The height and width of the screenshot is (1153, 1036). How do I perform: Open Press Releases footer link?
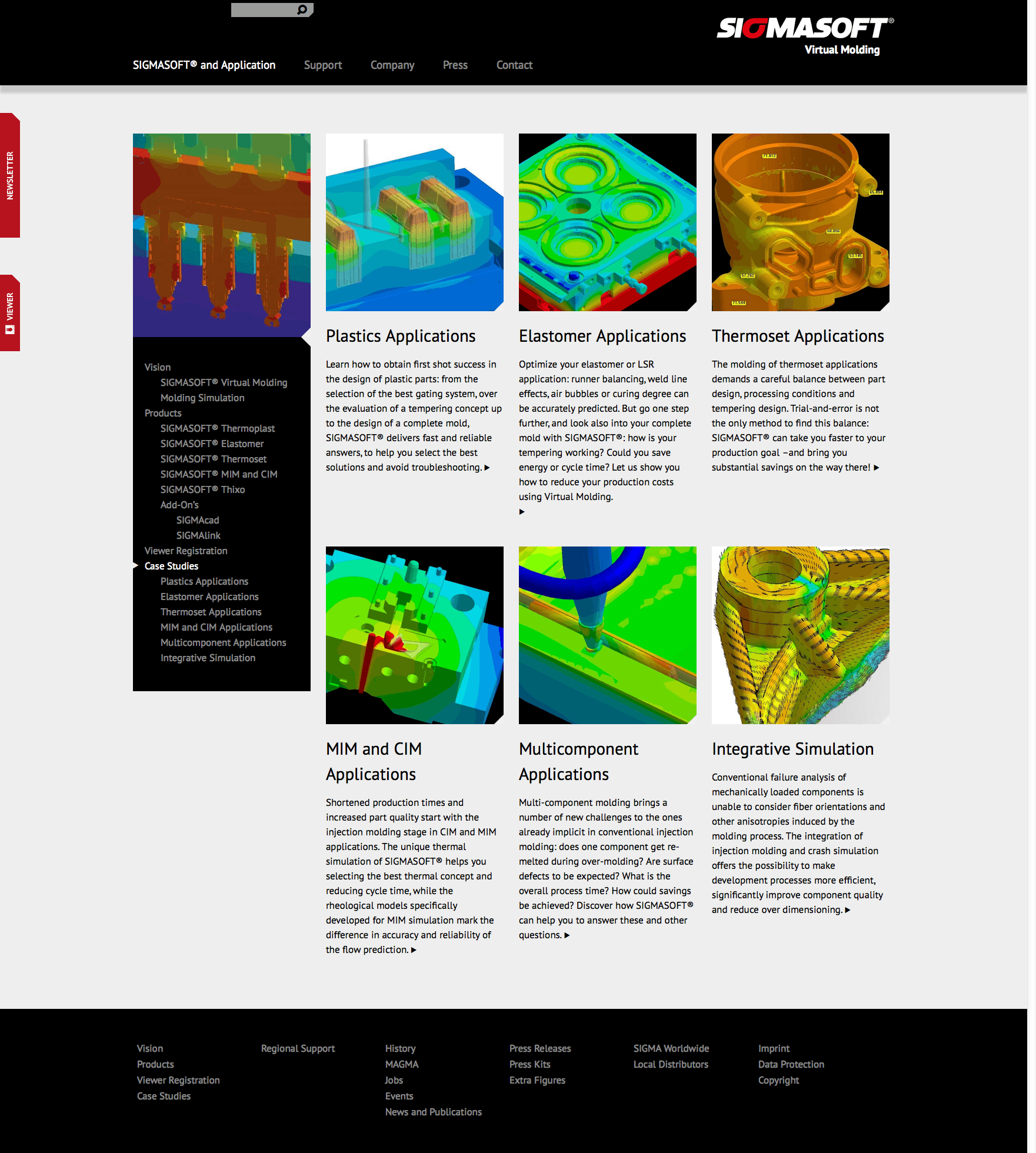pos(540,1048)
